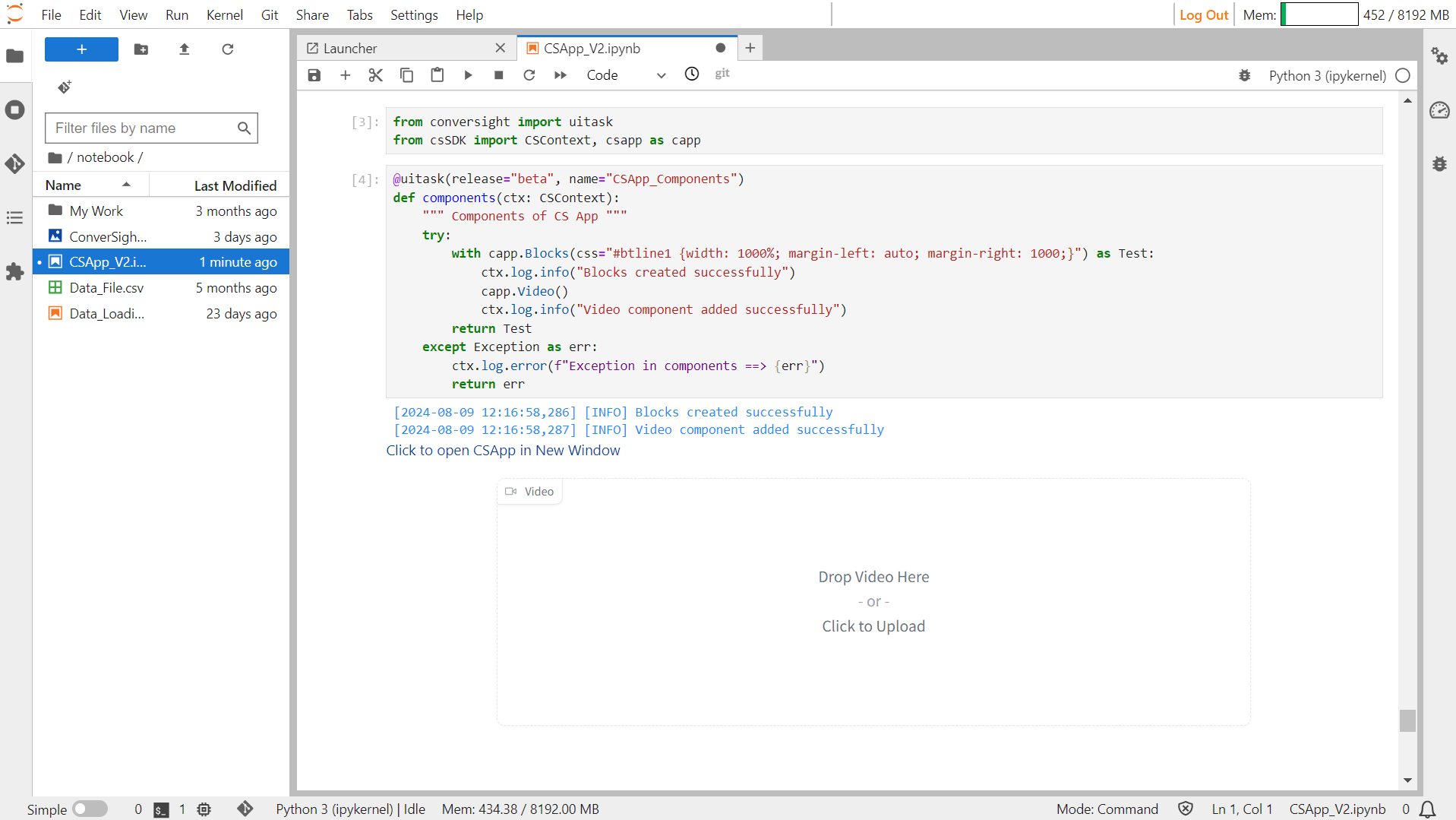1456x820 pixels.
Task: Go to root folder via breadcrumb folder icon
Action: point(55,157)
